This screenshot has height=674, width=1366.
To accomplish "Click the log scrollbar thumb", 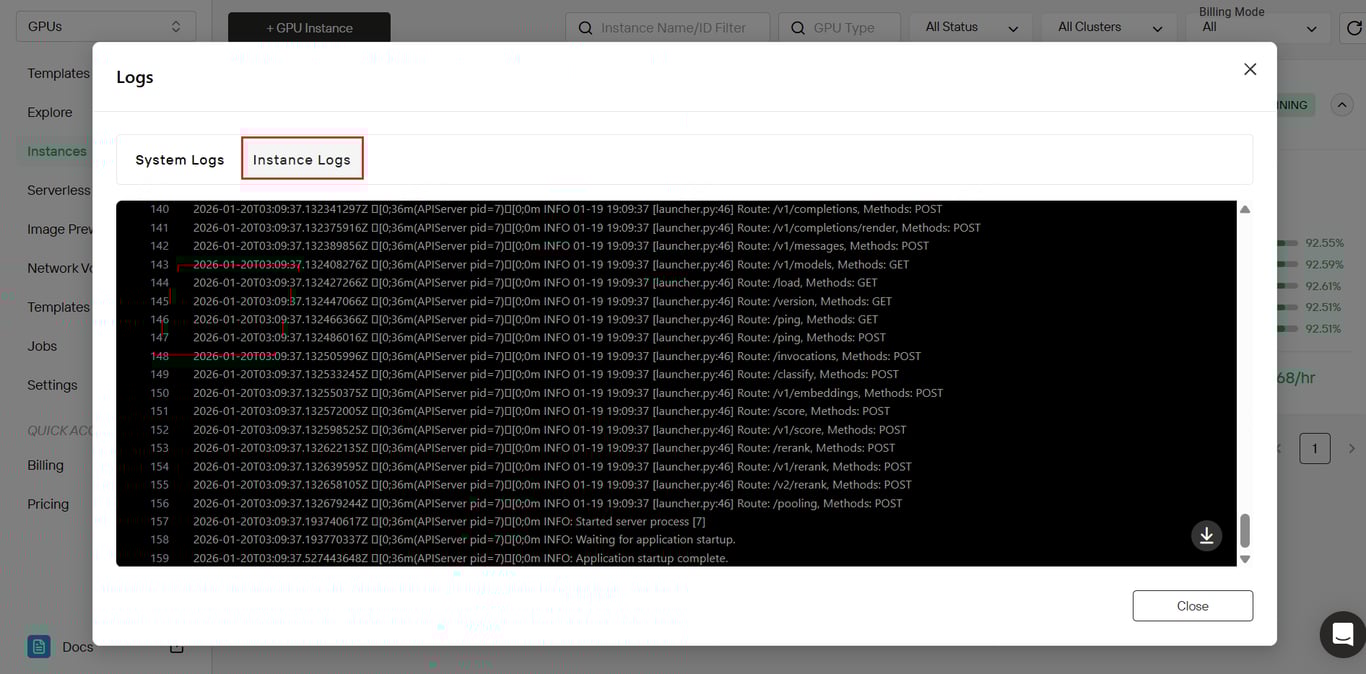I will point(1245,531).
